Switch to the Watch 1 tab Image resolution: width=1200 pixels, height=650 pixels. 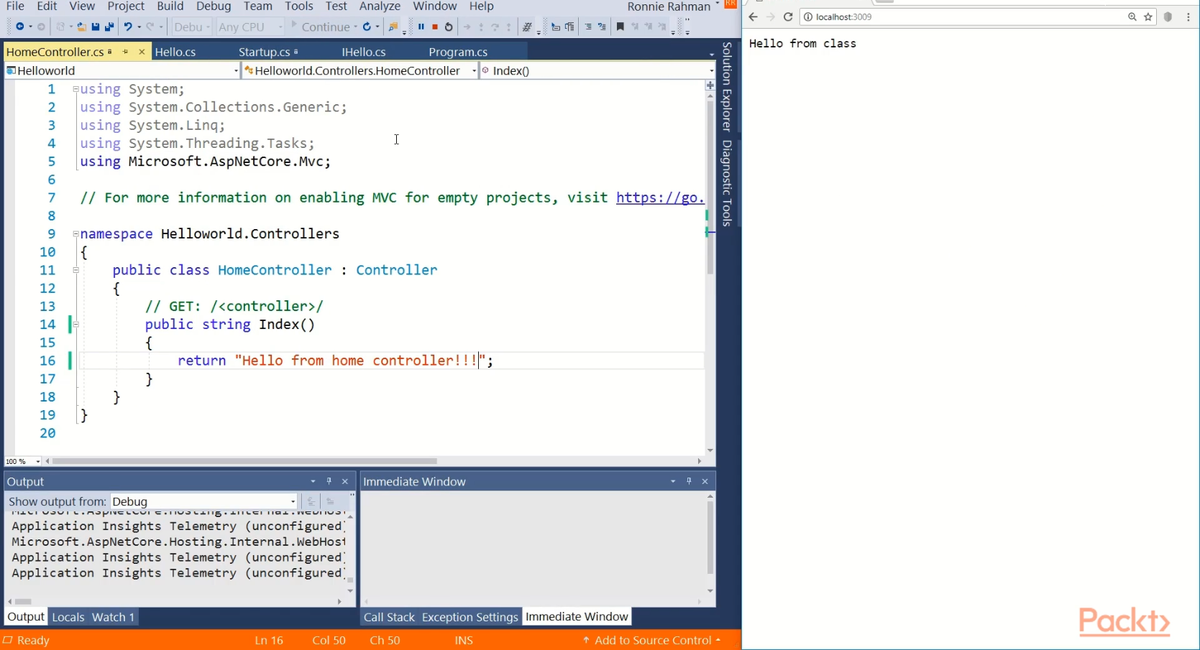point(113,617)
